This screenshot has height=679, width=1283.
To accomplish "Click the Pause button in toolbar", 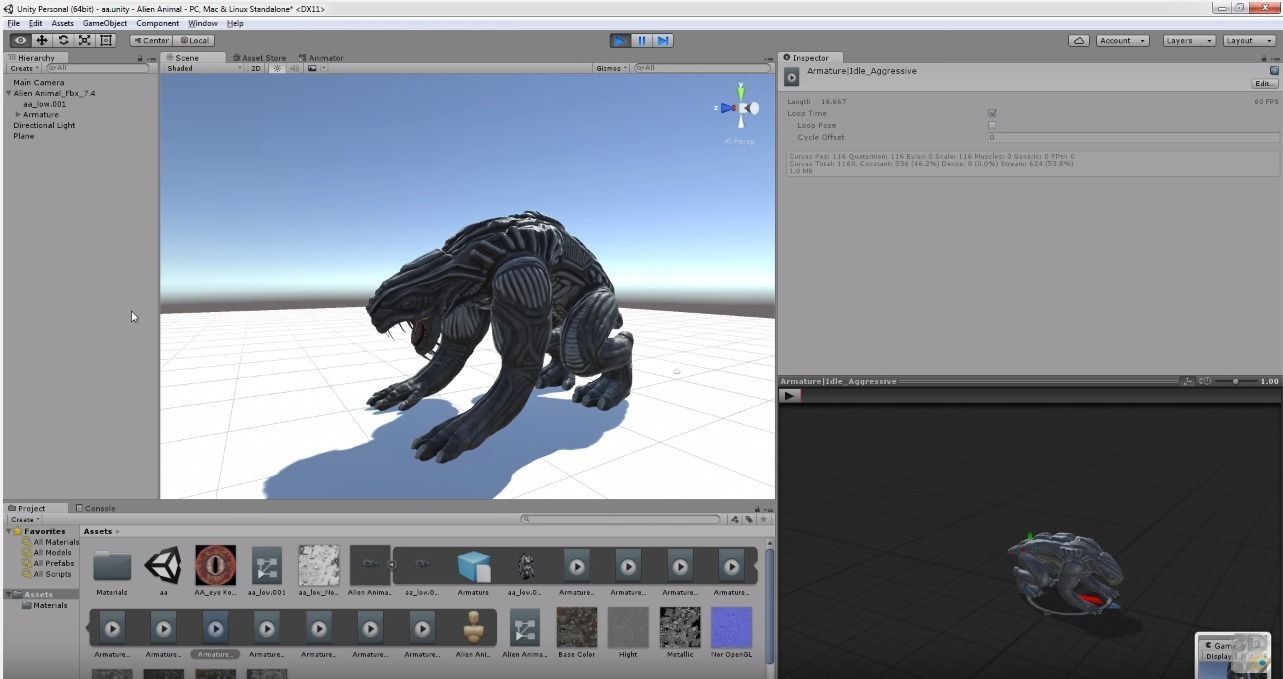I will click(x=641, y=40).
